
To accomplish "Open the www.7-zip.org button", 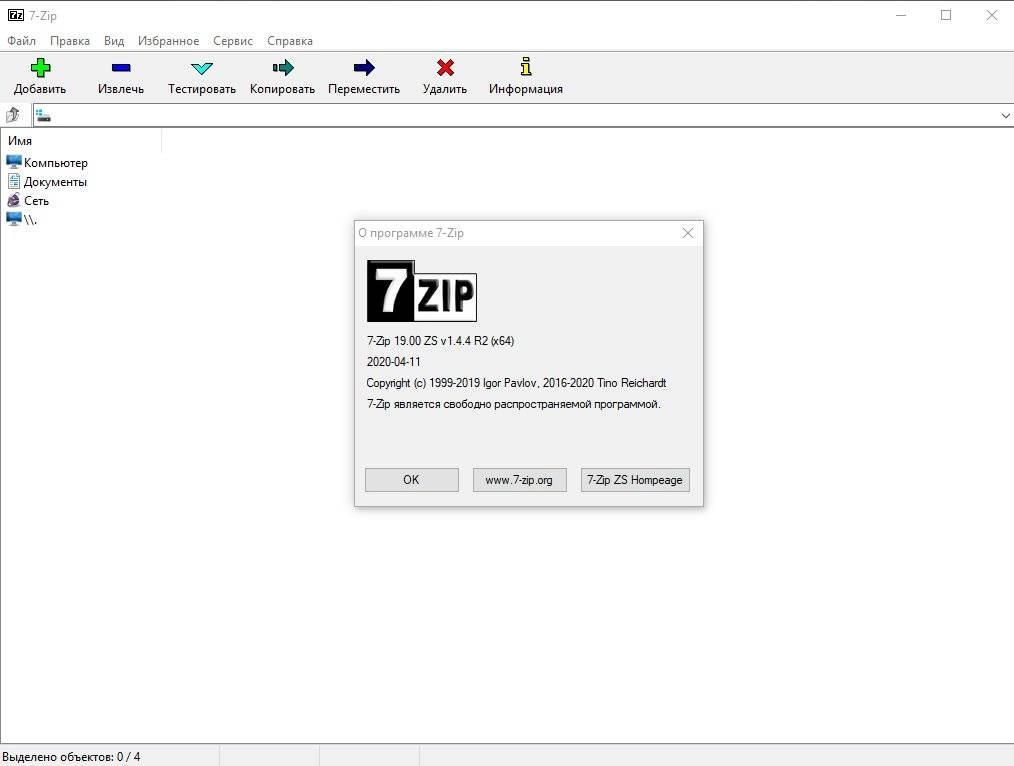I will (x=519, y=480).
